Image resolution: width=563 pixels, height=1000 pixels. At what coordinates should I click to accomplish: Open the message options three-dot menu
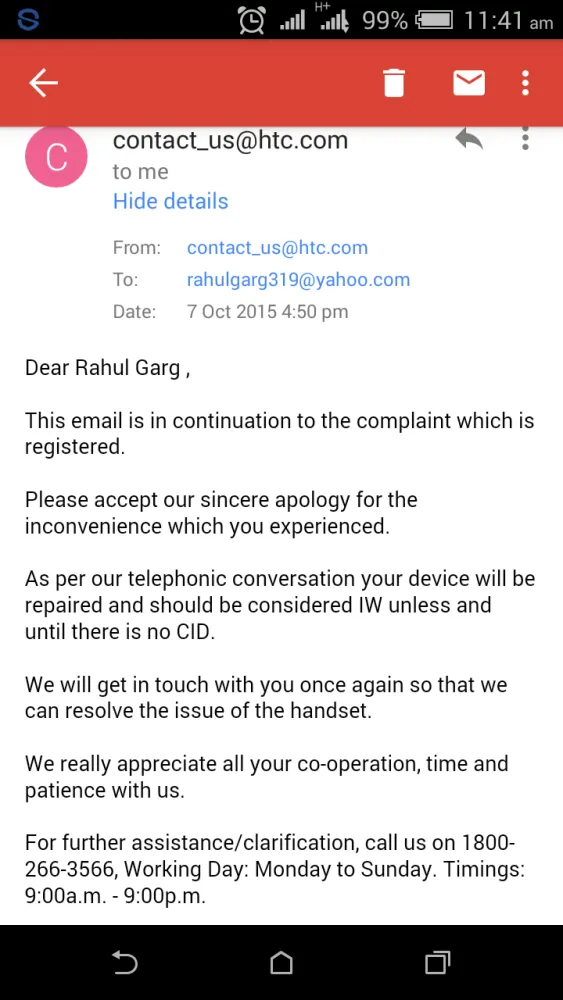click(525, 138)
